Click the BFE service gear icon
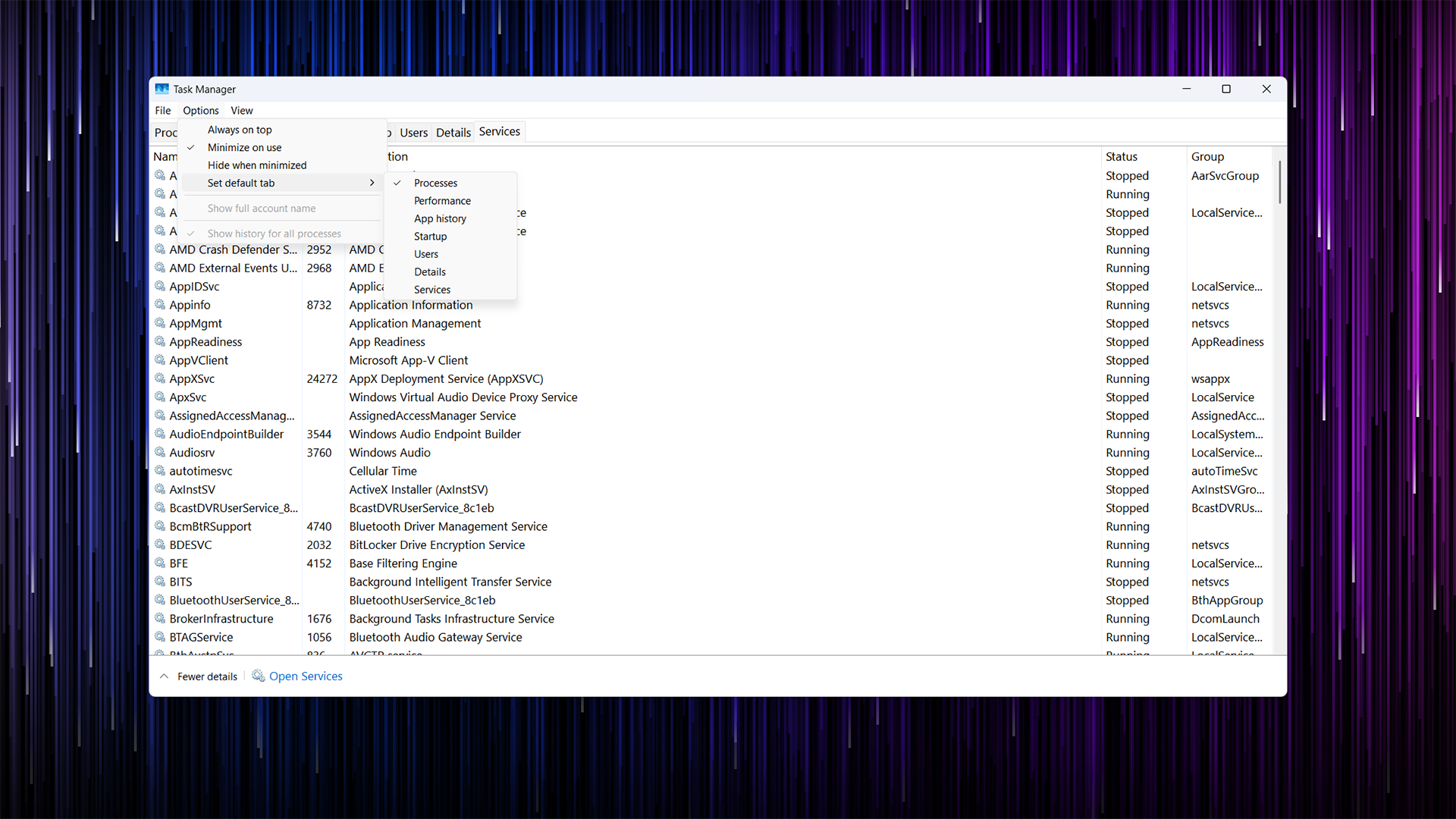Viewport: 1456px width, 819px height. (160, 563)
